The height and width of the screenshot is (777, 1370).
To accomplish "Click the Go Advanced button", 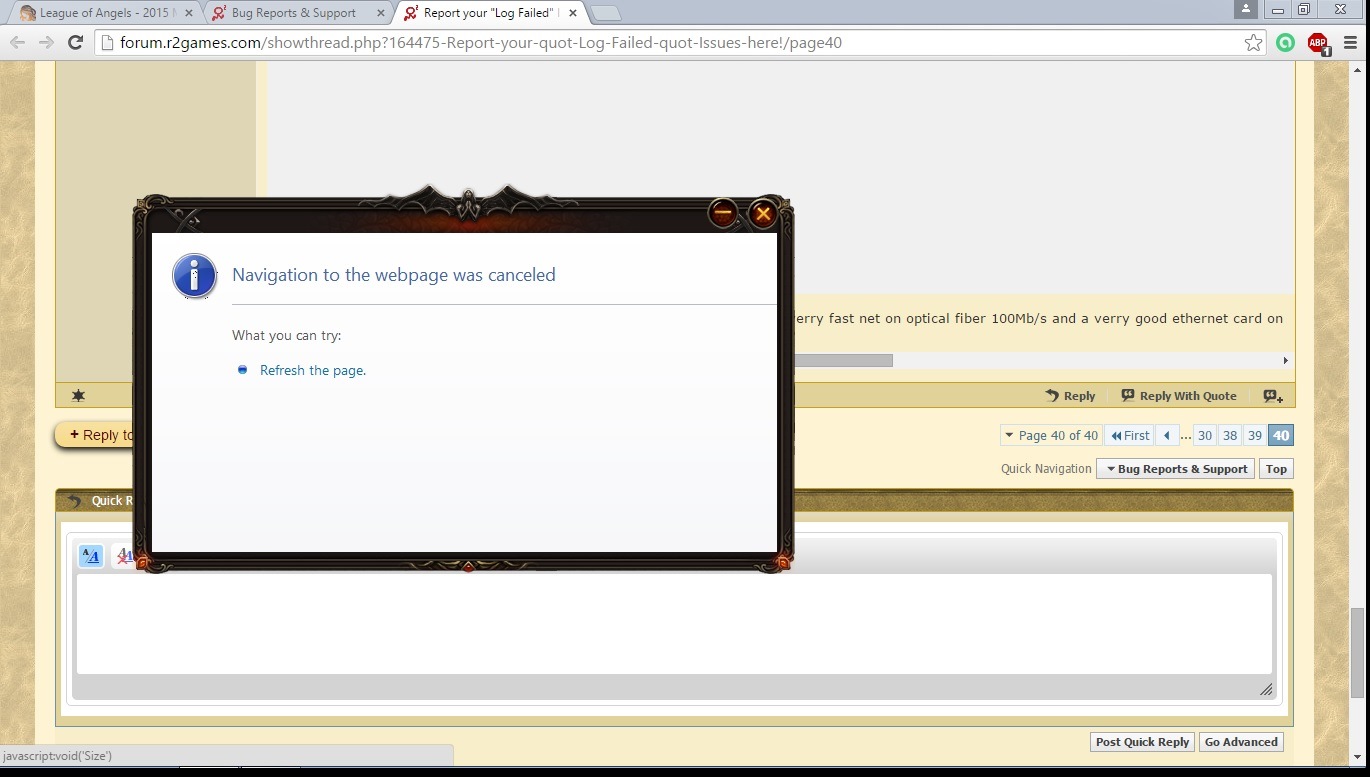I will pos(1240,742).
